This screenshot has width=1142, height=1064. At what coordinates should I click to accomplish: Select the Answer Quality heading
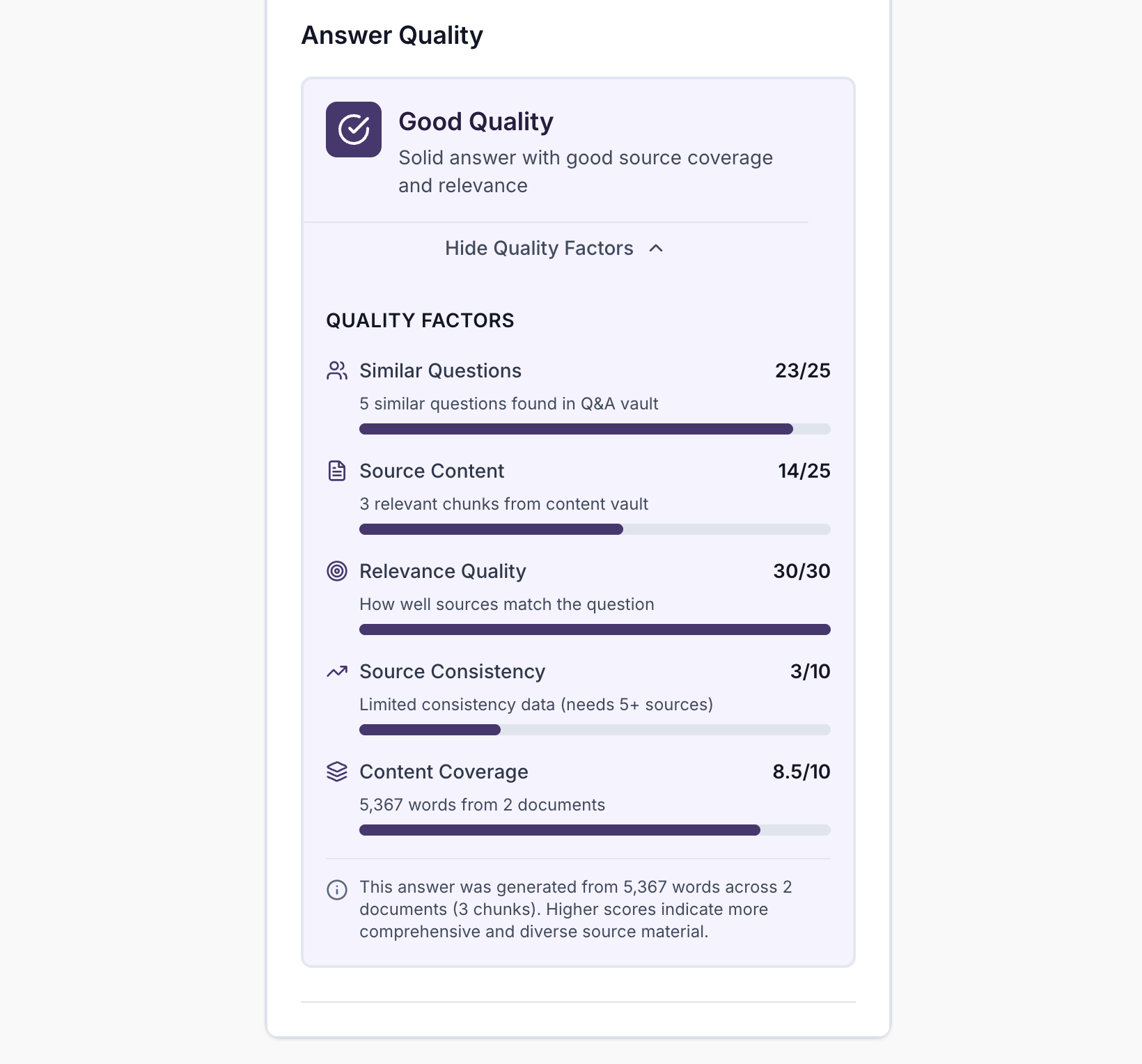(x=392, y=34)
